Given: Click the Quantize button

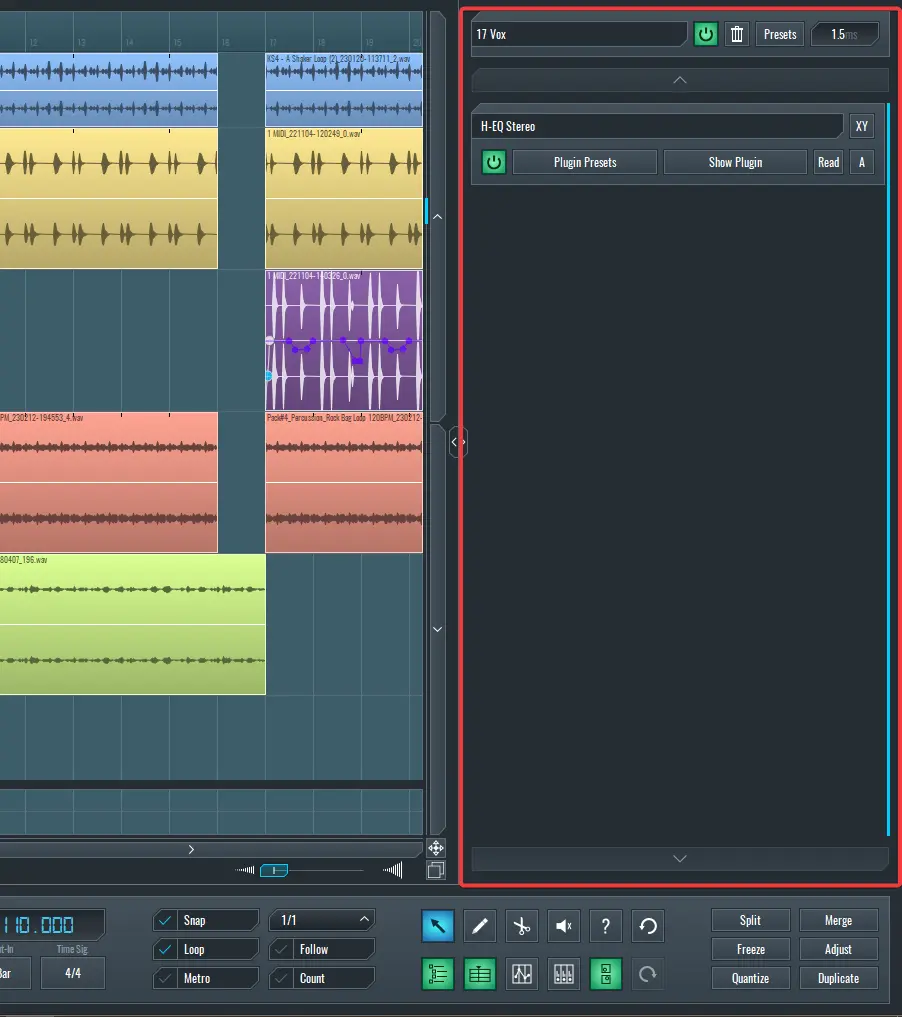Looking at the screenshot, I should coord(750,978).
